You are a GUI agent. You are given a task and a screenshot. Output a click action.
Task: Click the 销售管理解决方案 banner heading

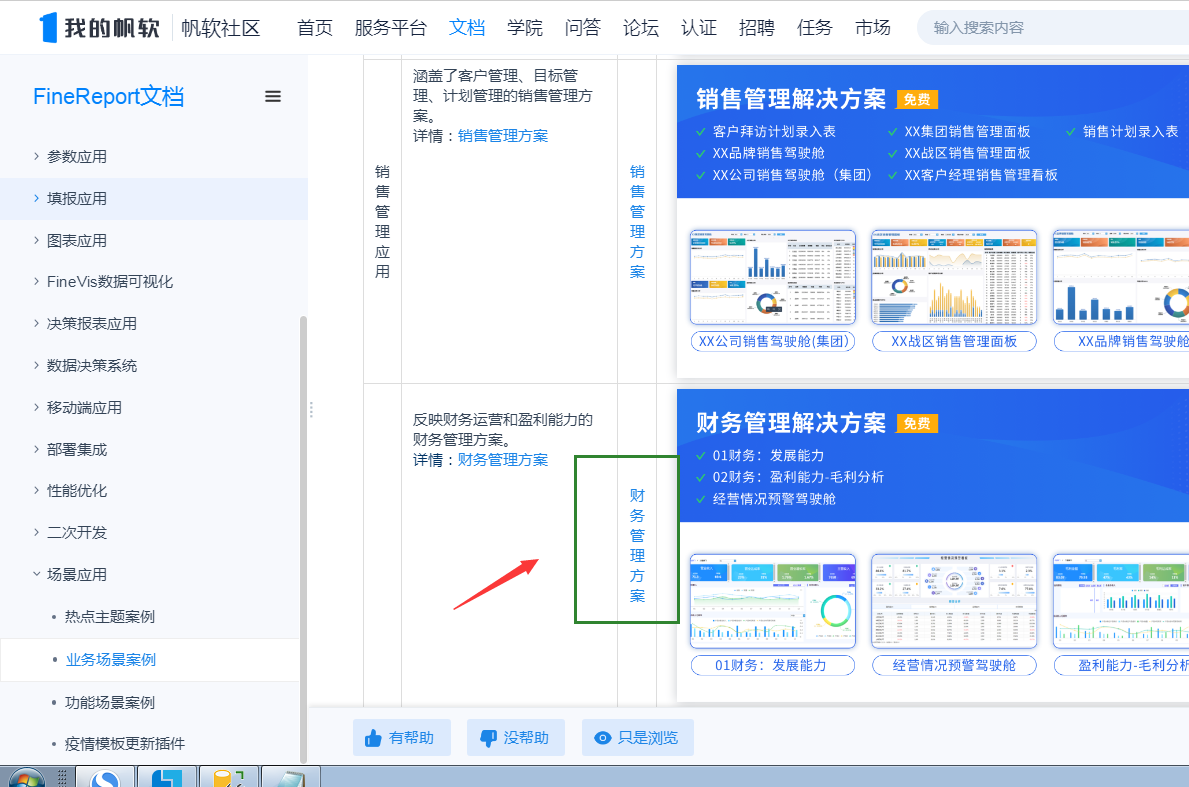click(791, 99)
